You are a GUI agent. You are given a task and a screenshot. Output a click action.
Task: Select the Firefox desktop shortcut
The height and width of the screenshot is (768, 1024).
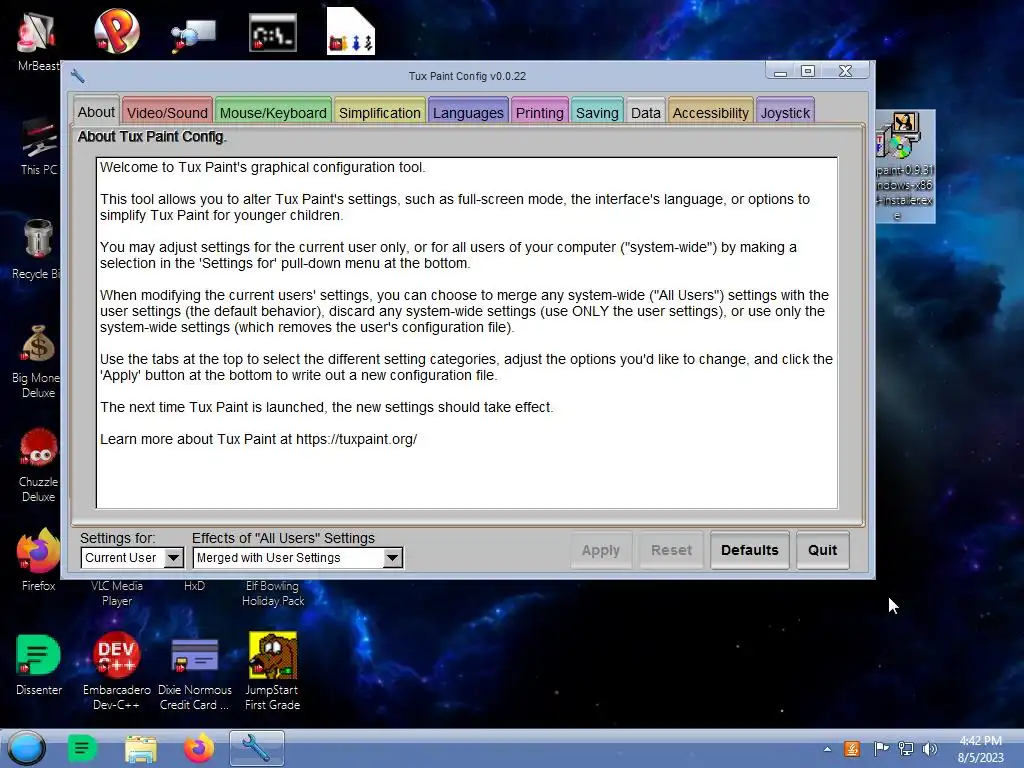coord(38,560)
